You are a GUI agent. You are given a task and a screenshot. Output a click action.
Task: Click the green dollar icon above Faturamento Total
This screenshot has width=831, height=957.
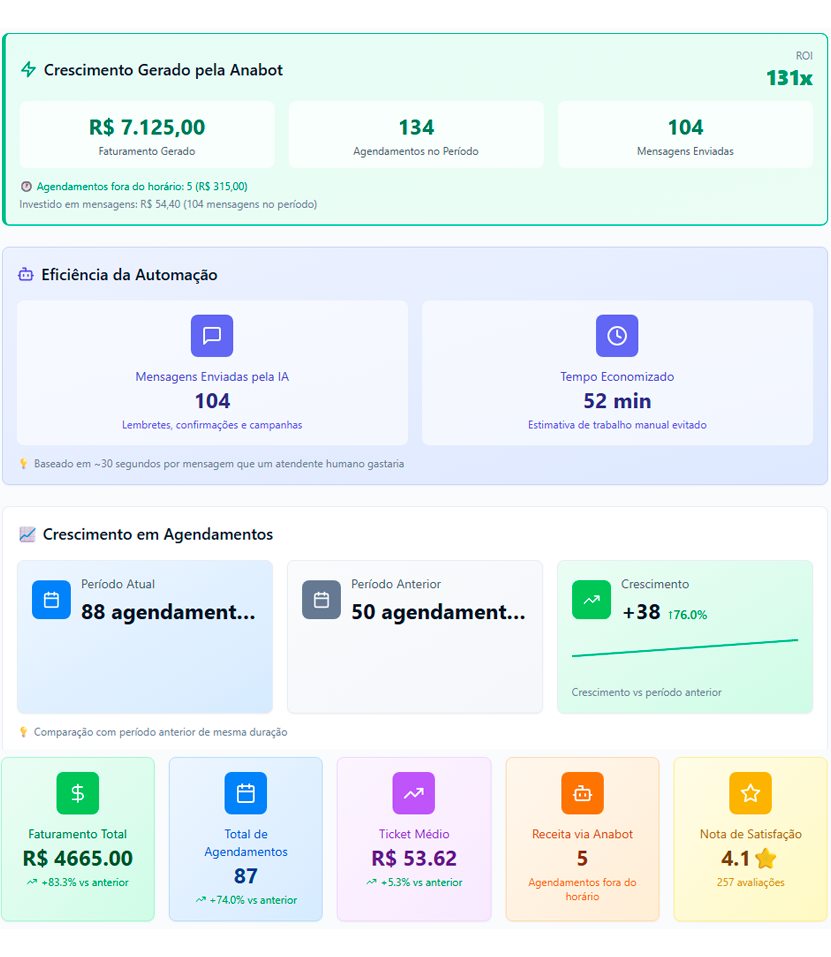78,793
